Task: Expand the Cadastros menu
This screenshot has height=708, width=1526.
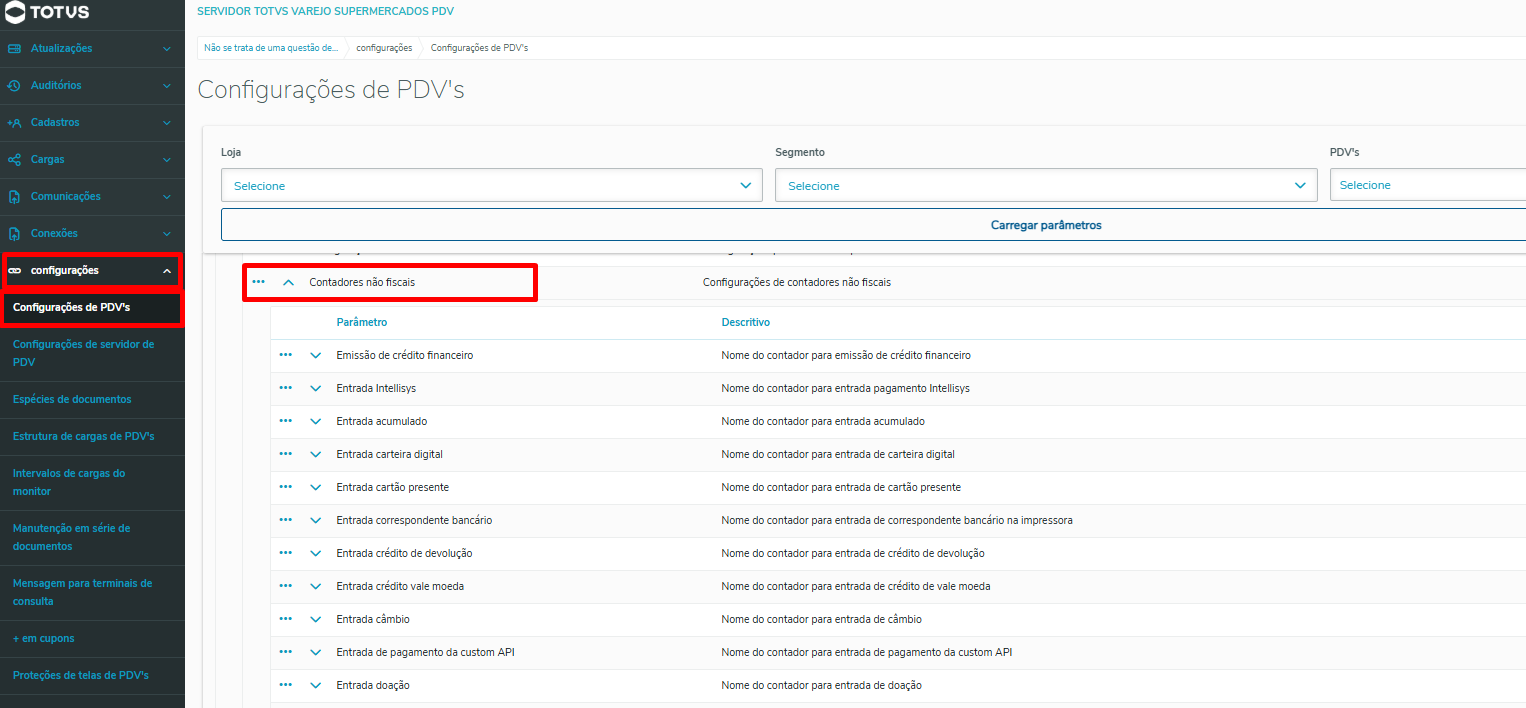Action: [167, 122]
